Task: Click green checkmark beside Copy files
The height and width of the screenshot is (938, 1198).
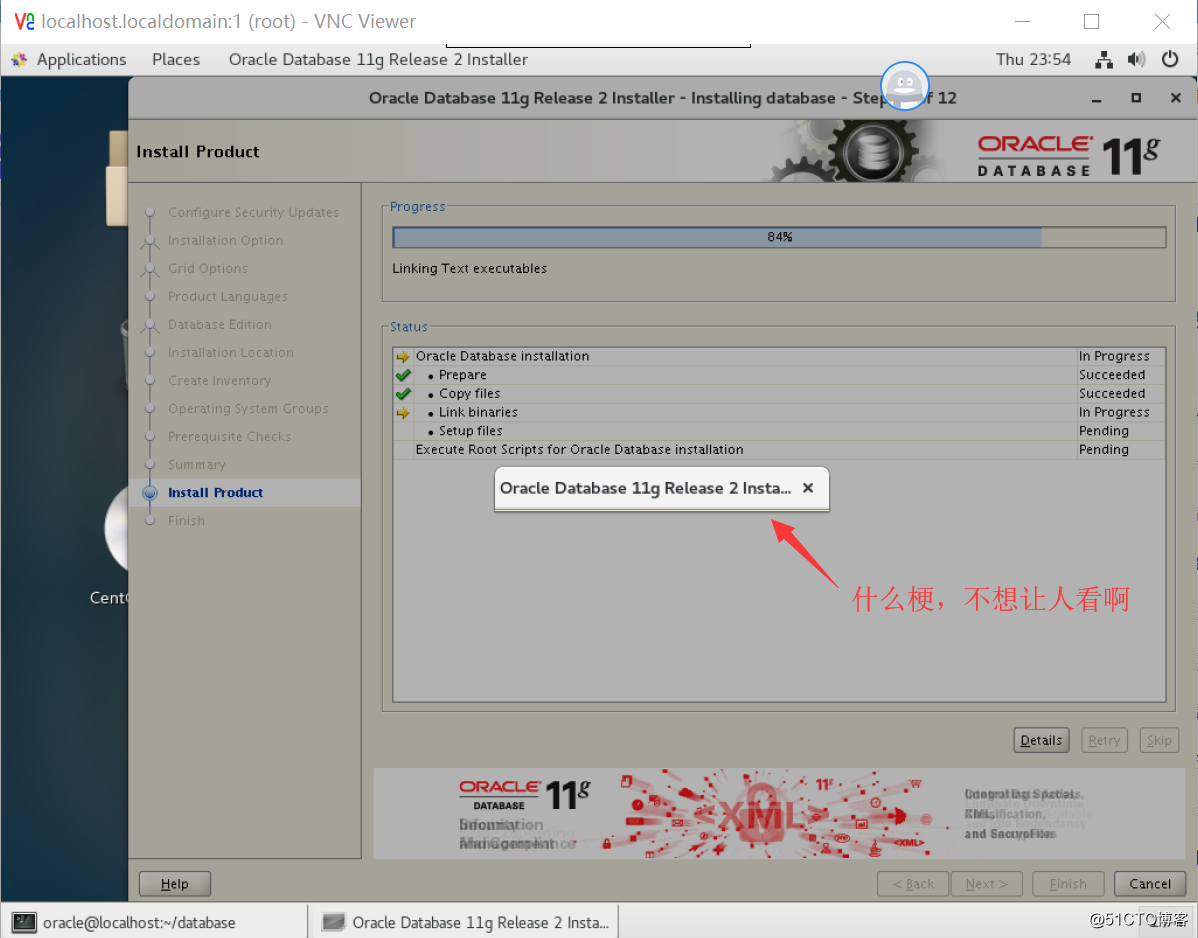Action: point(403,393)
